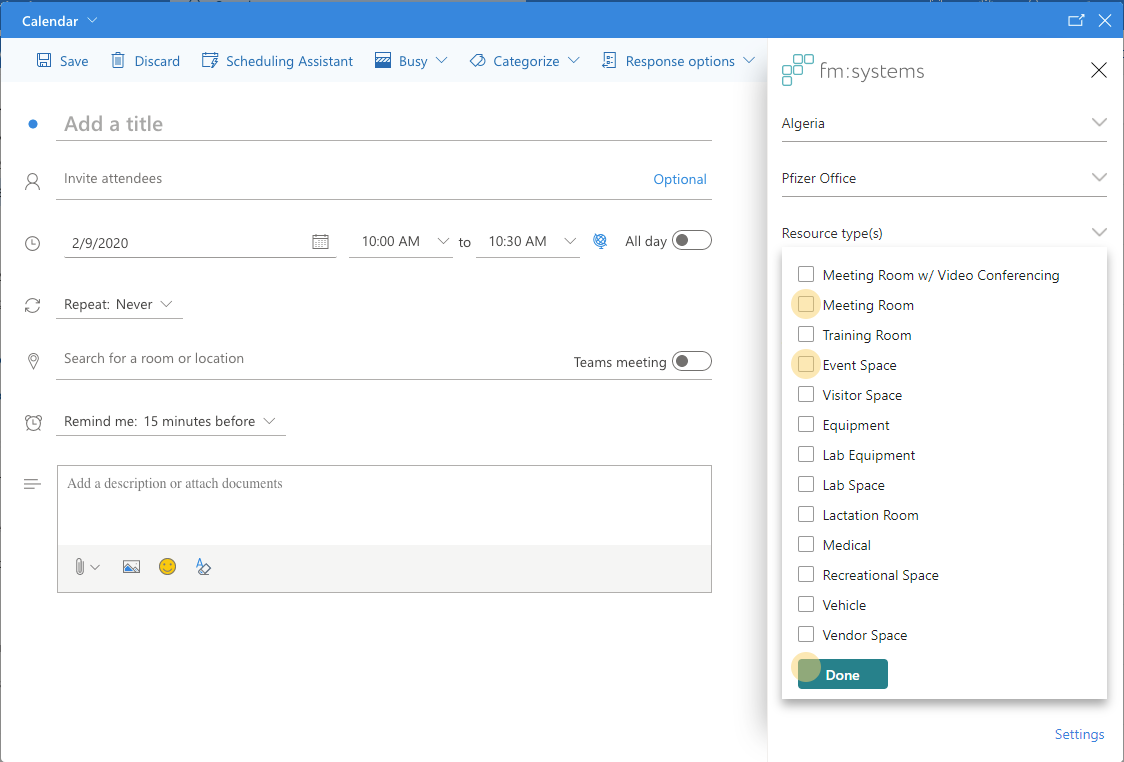Check the Training Room checkbox
1124x762 pixels.
[806, 334]
